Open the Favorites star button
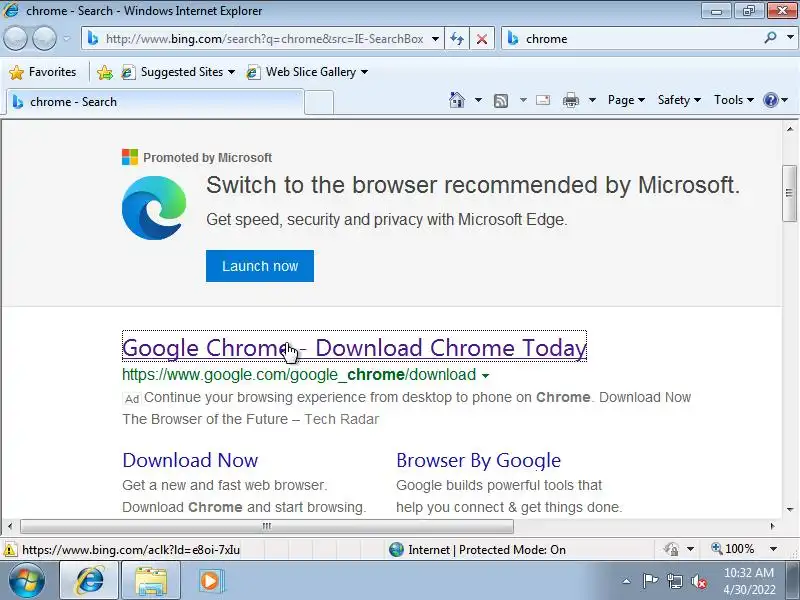800x600 pixels. click(x=42, y=72)
